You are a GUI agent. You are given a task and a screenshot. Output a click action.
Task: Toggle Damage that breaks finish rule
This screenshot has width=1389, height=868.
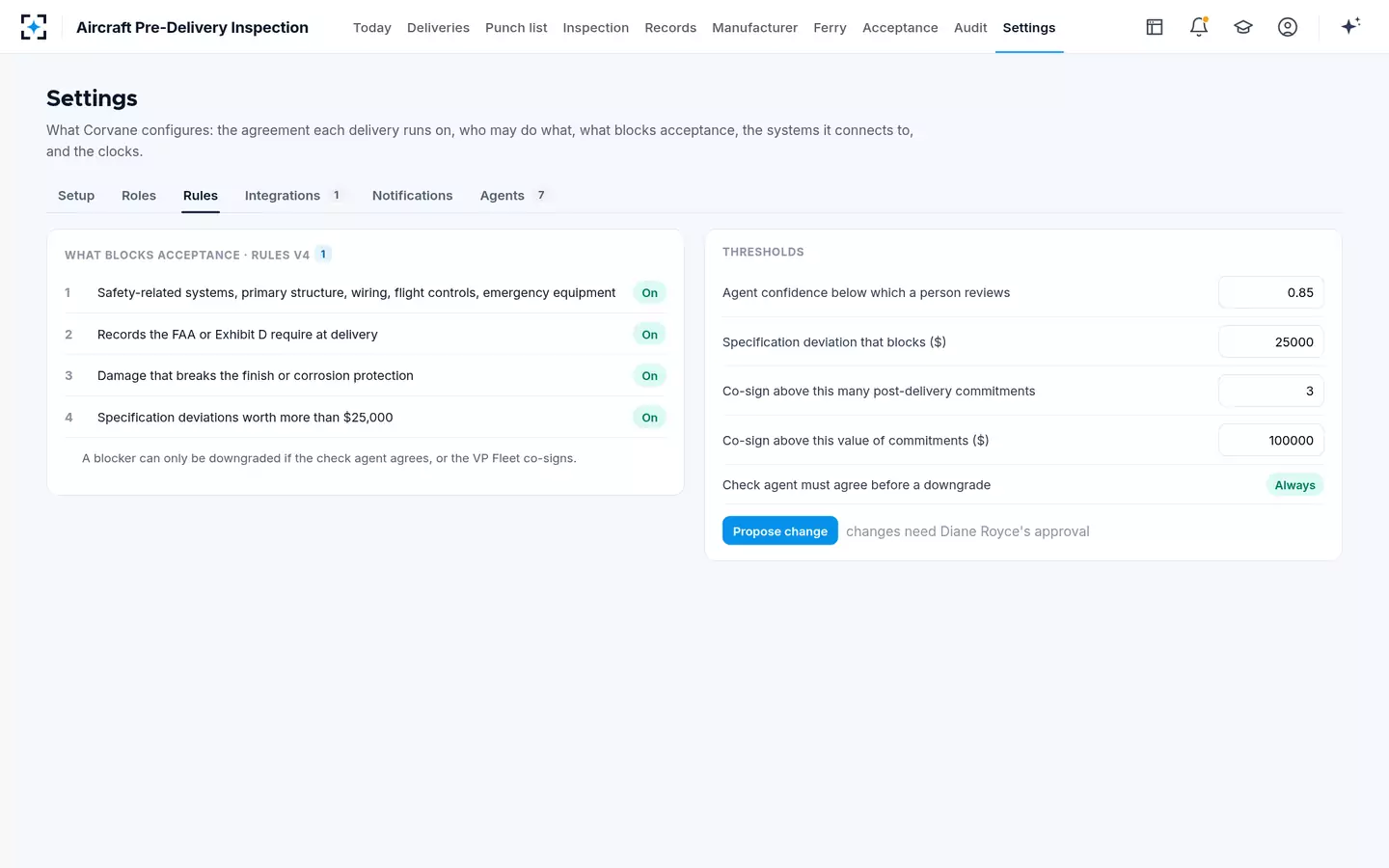click(x=650, y=376)
